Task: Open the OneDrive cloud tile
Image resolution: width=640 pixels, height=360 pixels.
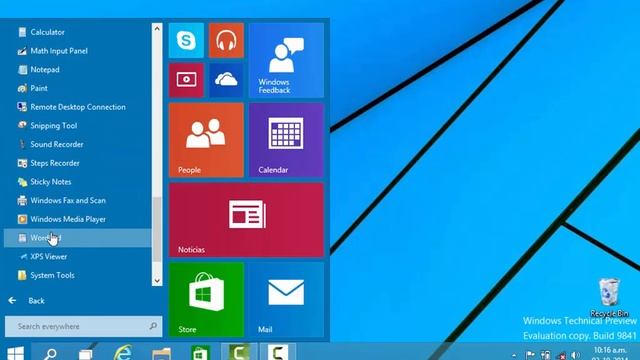Action: tap(226, 80)
